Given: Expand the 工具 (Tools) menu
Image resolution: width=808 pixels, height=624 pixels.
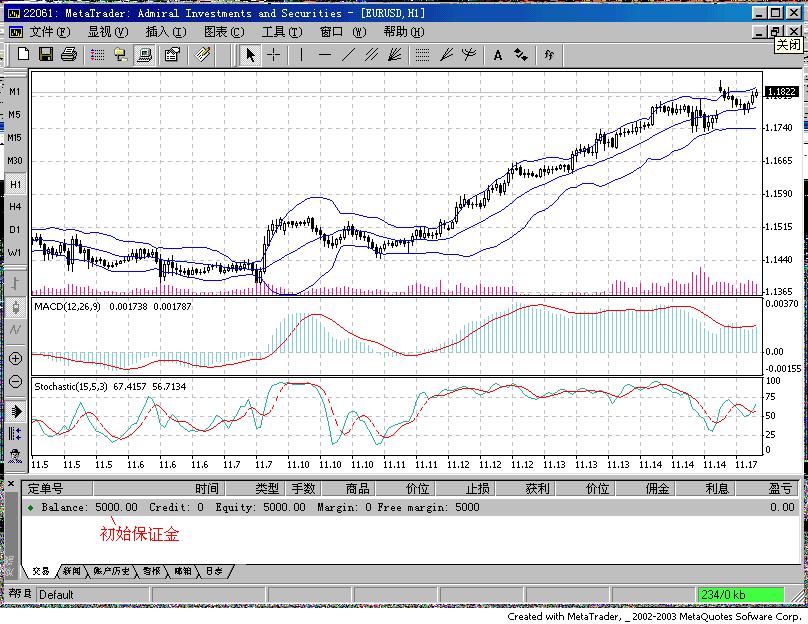Looking at the screenshot, I should [281, 32].
